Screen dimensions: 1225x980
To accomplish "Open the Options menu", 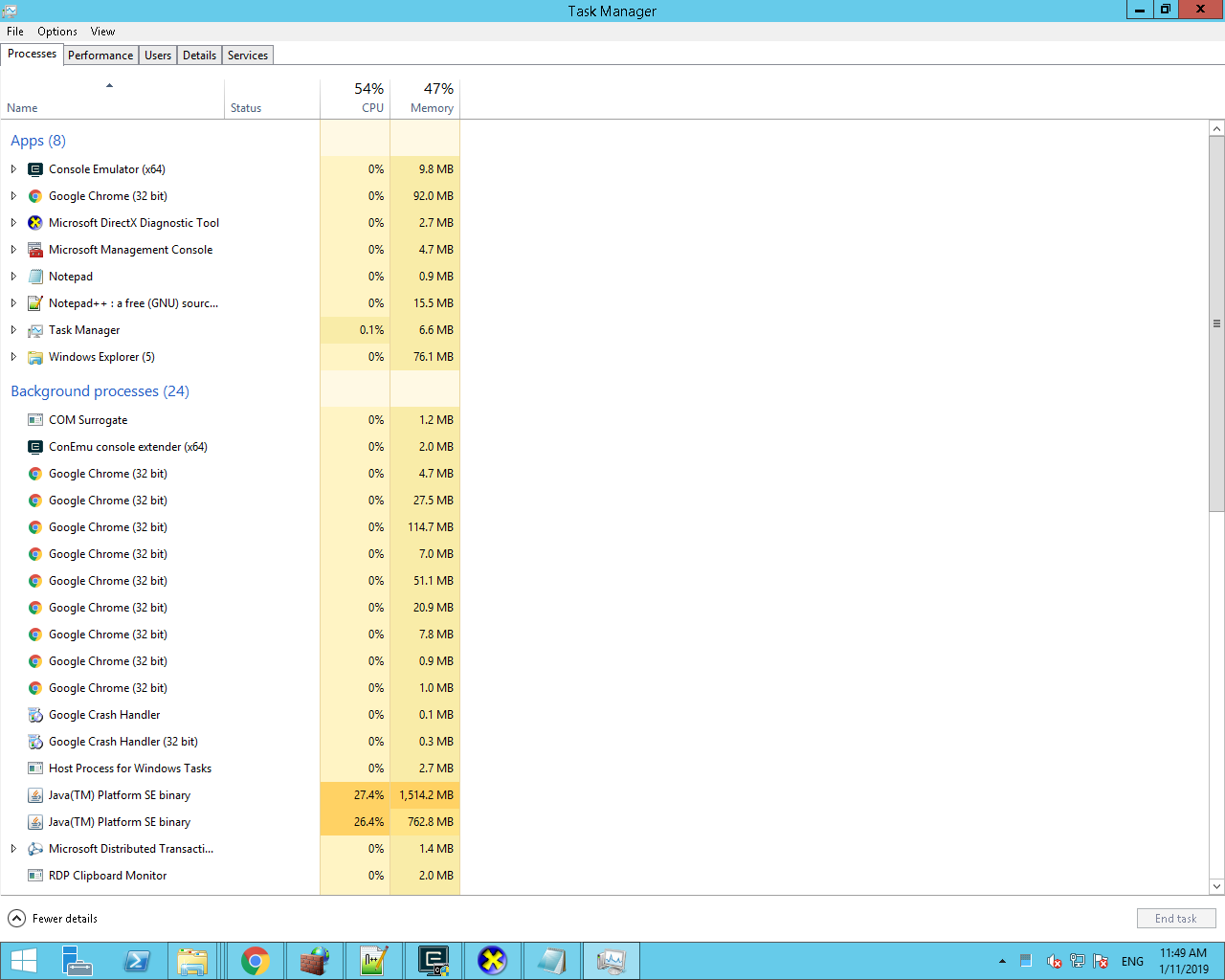I will point(57,32).
